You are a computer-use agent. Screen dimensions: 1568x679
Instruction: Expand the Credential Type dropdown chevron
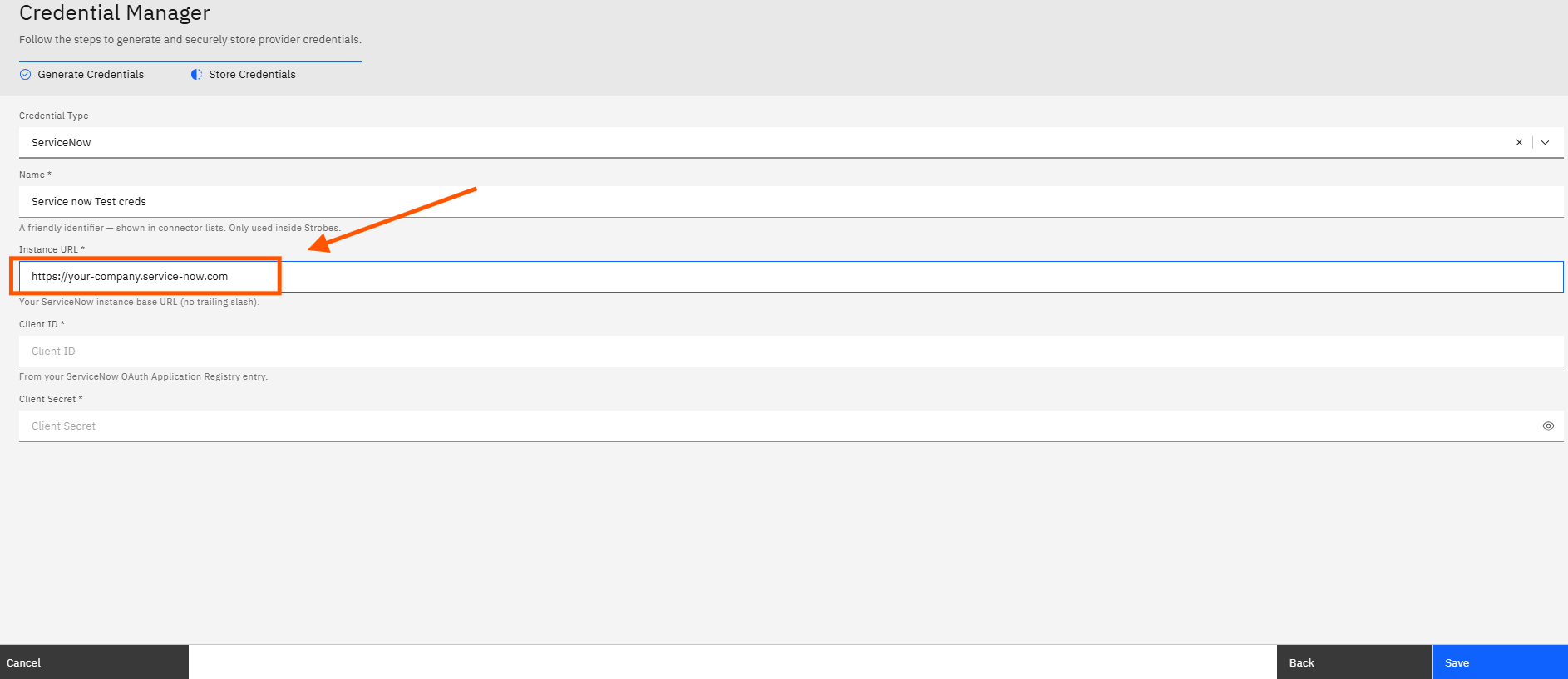point(1545,142)
